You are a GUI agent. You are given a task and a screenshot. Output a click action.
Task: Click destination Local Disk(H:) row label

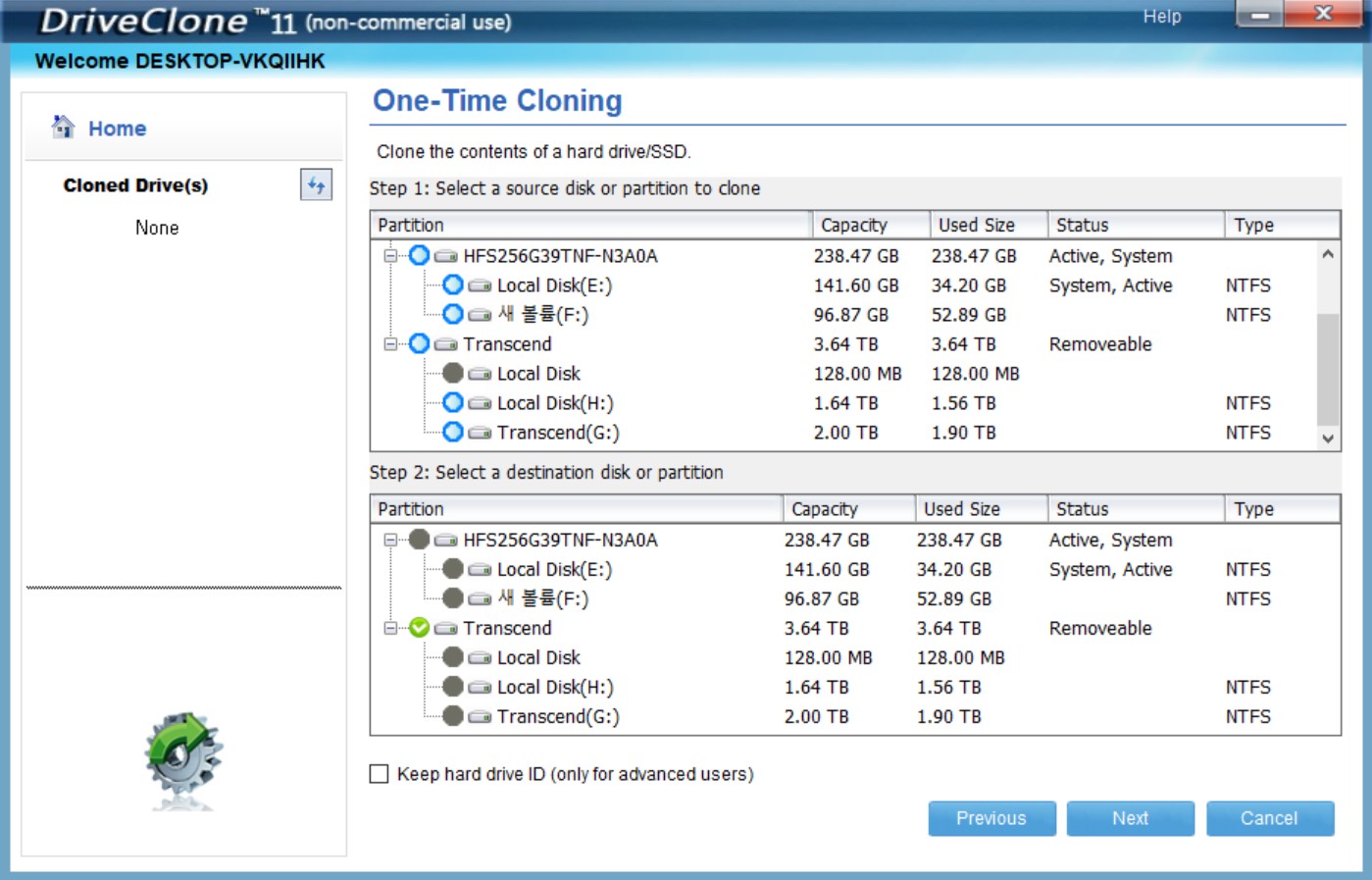click(x=555, y=688)
